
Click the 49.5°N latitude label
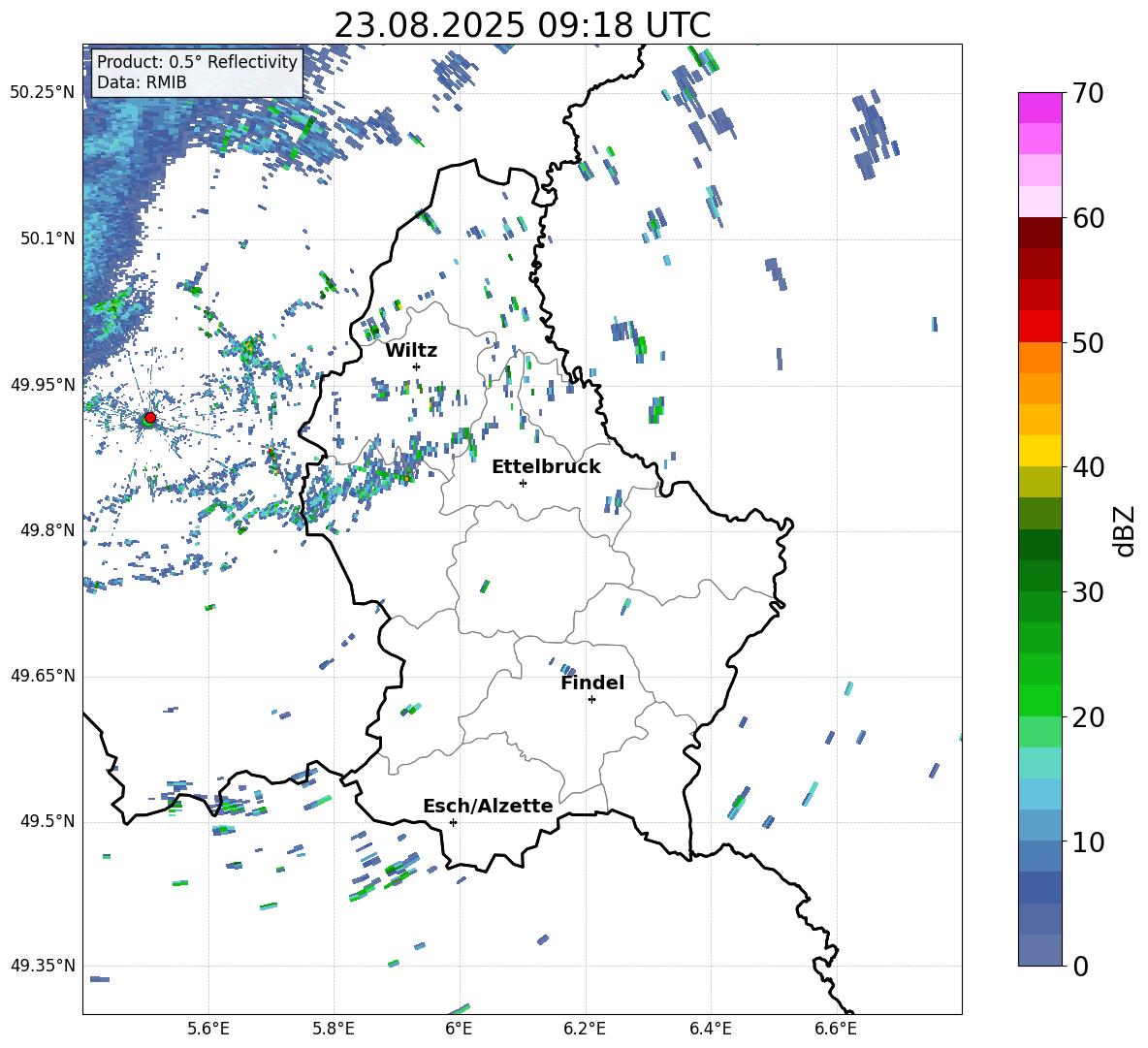coord(47,821)
